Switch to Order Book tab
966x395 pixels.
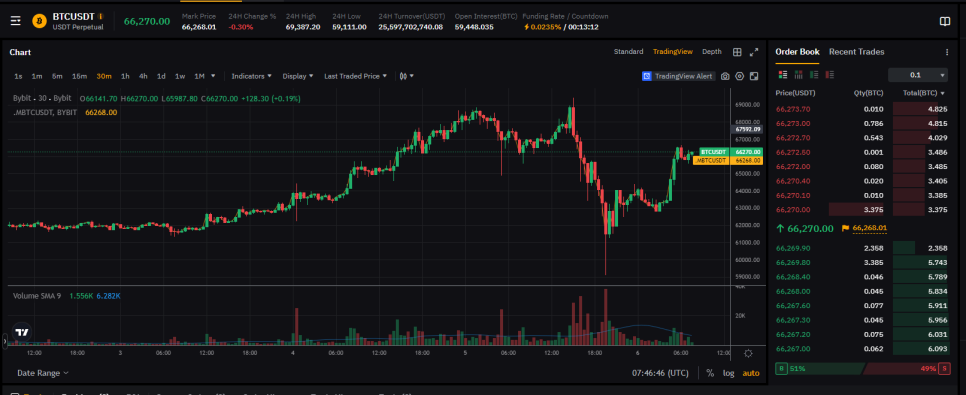[797, 52]
